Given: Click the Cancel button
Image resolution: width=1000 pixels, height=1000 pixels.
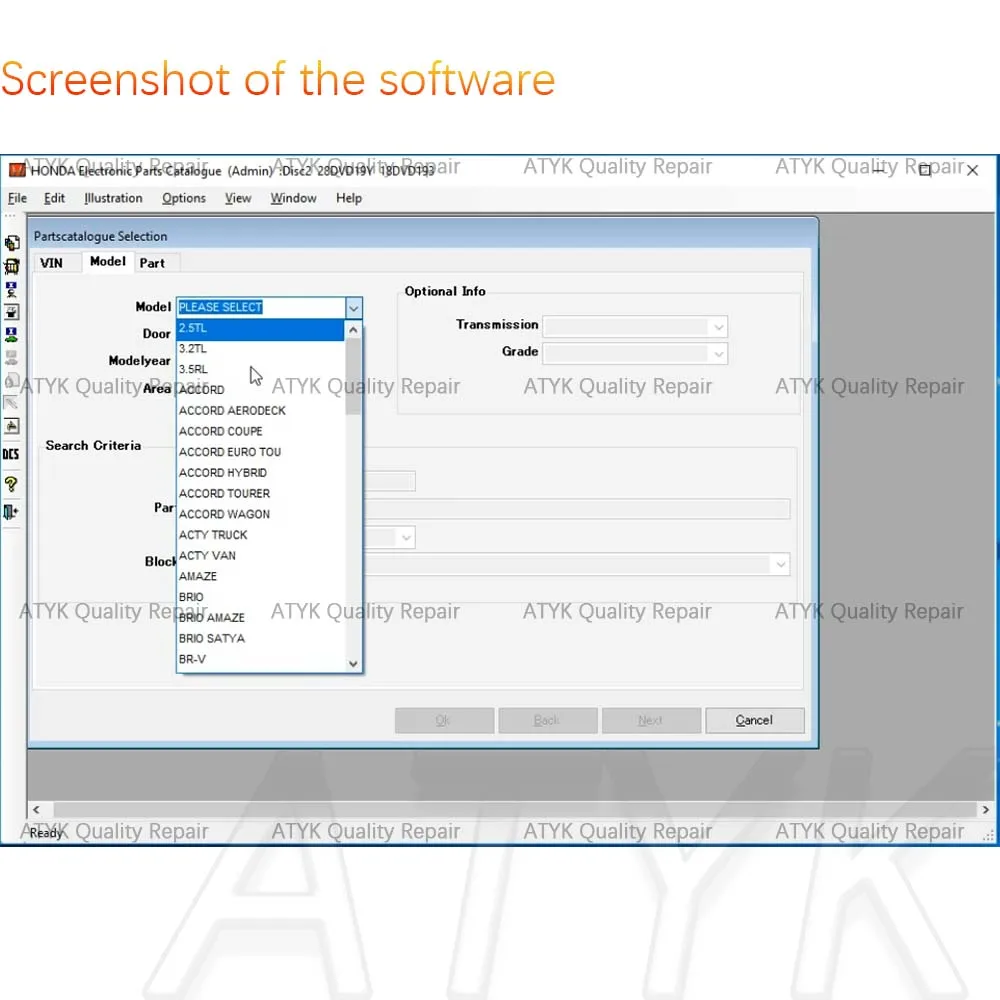Looking at the screenshot, I should (754, 721).
